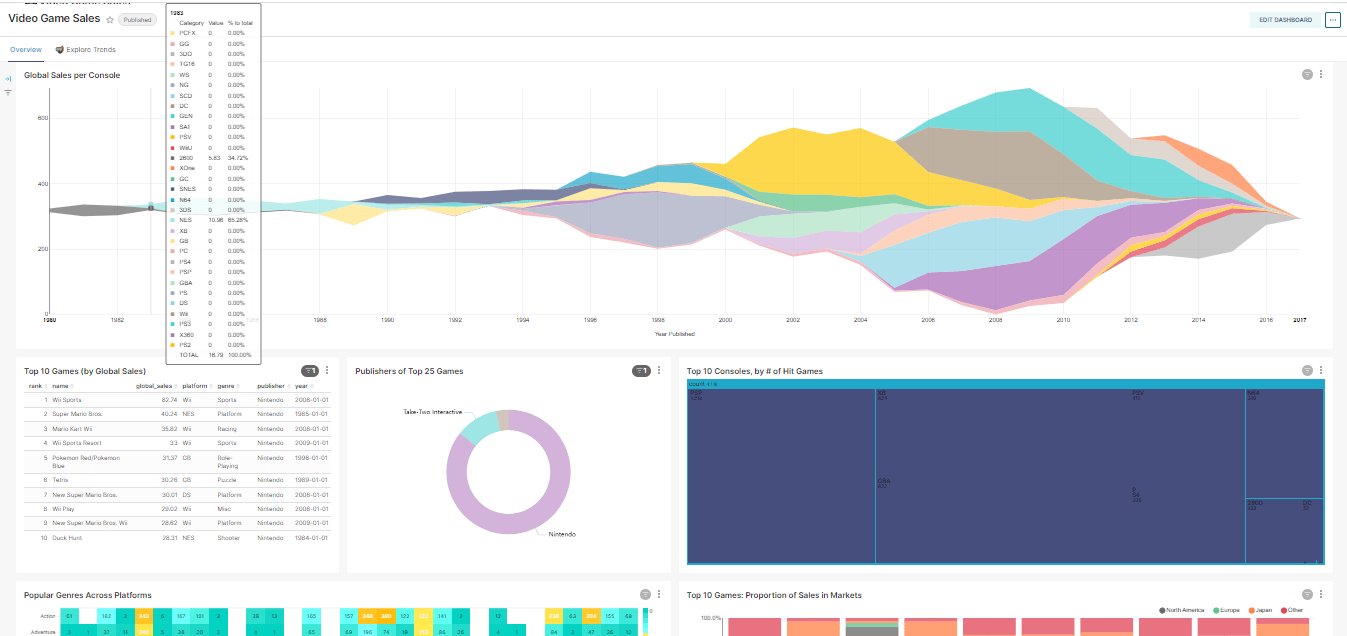1347x636 pixels.
Task: Click the filter badge on Publishers of Top 25 Games
Action: [641, 369]
